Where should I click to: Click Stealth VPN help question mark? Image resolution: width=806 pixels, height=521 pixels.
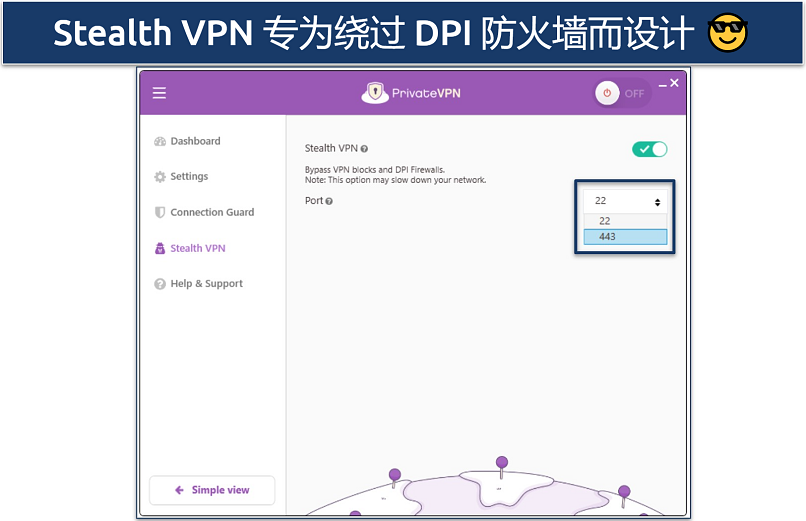(364, 149)
